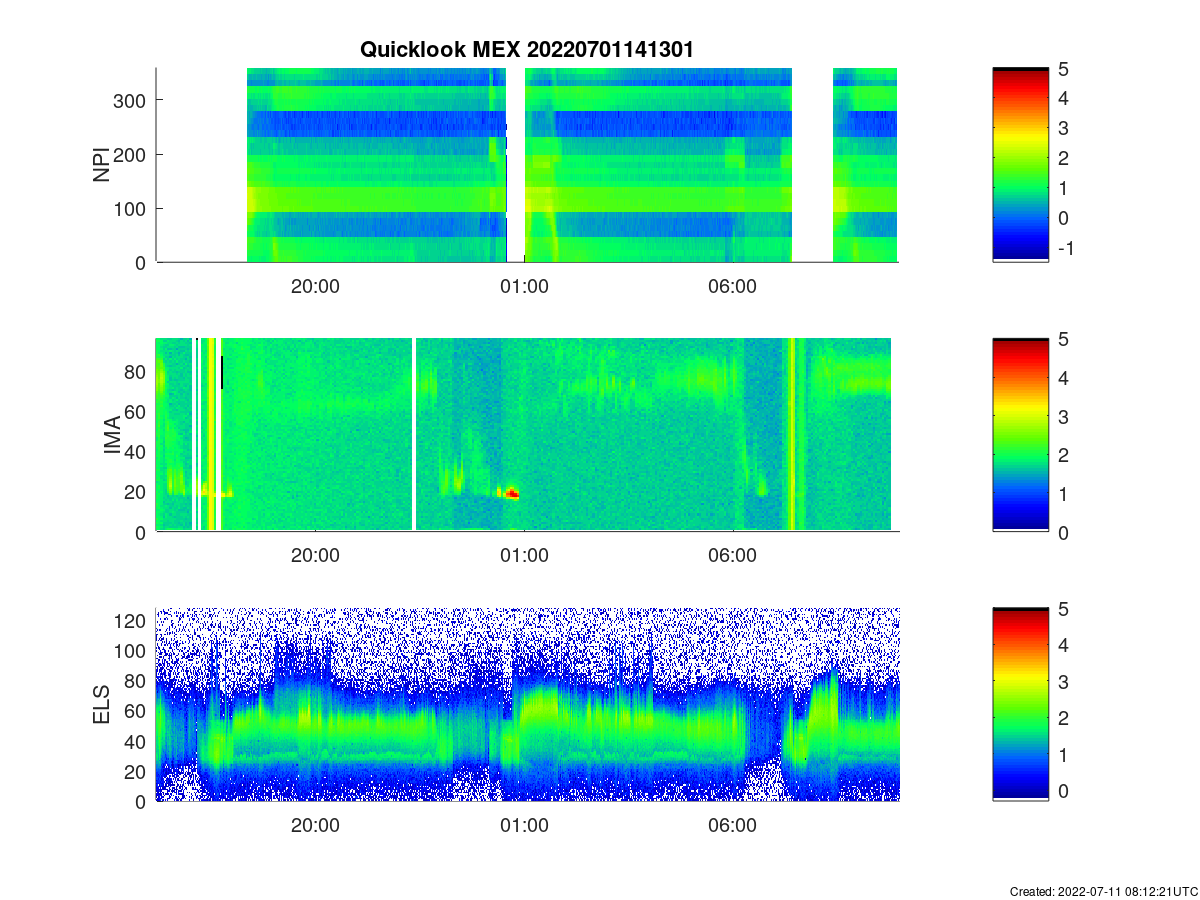Click the "0" tick on the ELS colorbar
1200x900 pixels.
1064,790
